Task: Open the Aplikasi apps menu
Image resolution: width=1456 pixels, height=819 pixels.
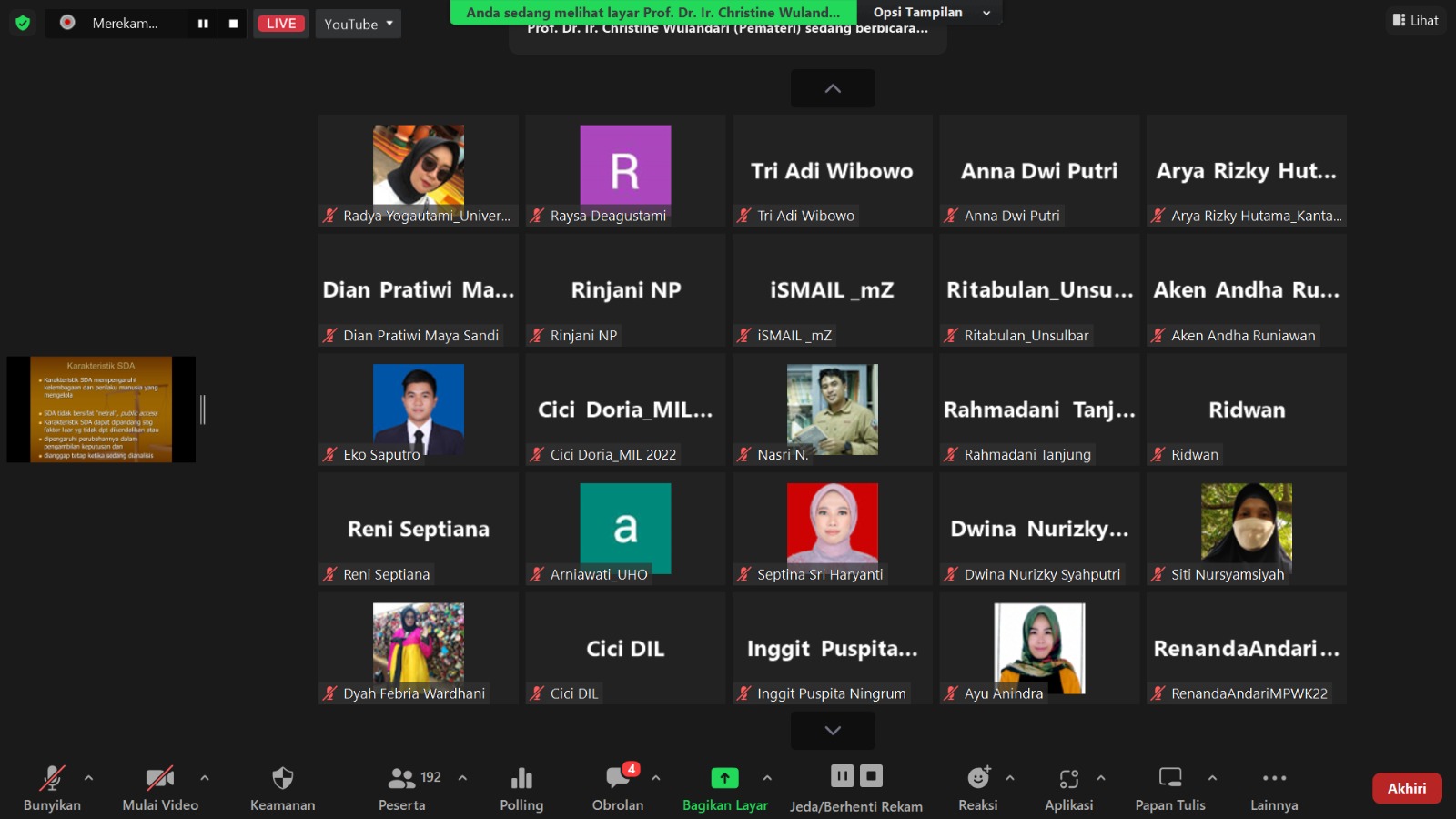Action: point(1069,779)
